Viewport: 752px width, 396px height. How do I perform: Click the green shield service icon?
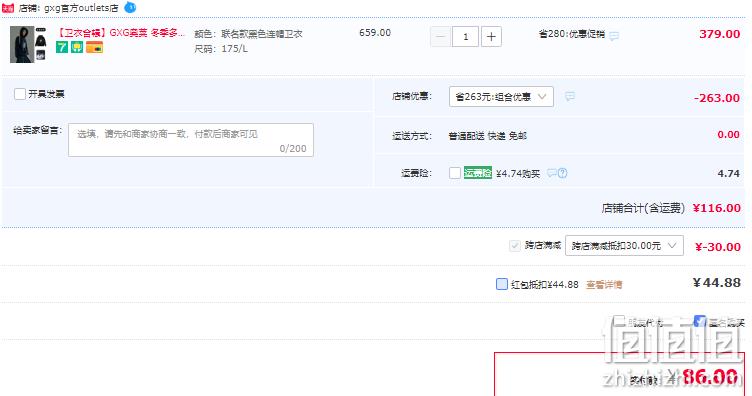[77, 47]
